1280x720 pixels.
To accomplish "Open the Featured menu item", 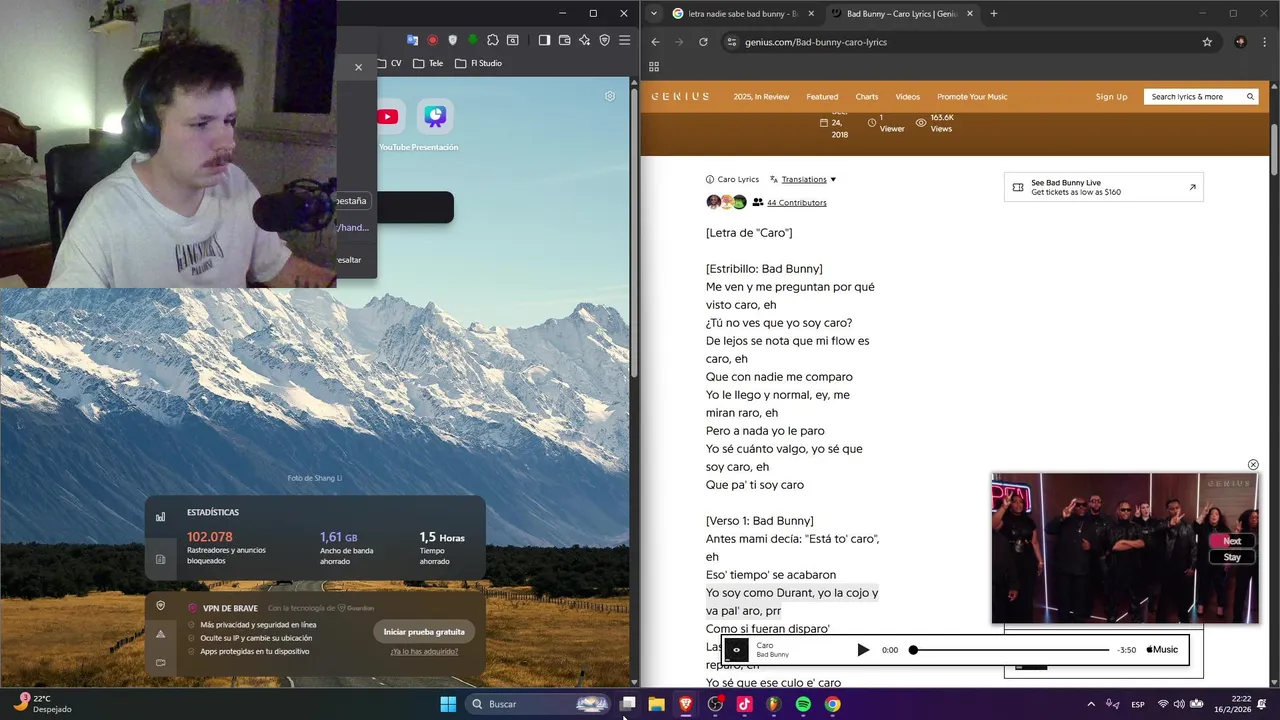I will click(822, 97).
